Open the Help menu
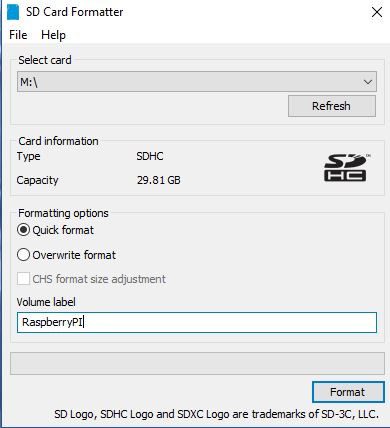The height and width of the screenshot is (428, 390). pos(53,35)
